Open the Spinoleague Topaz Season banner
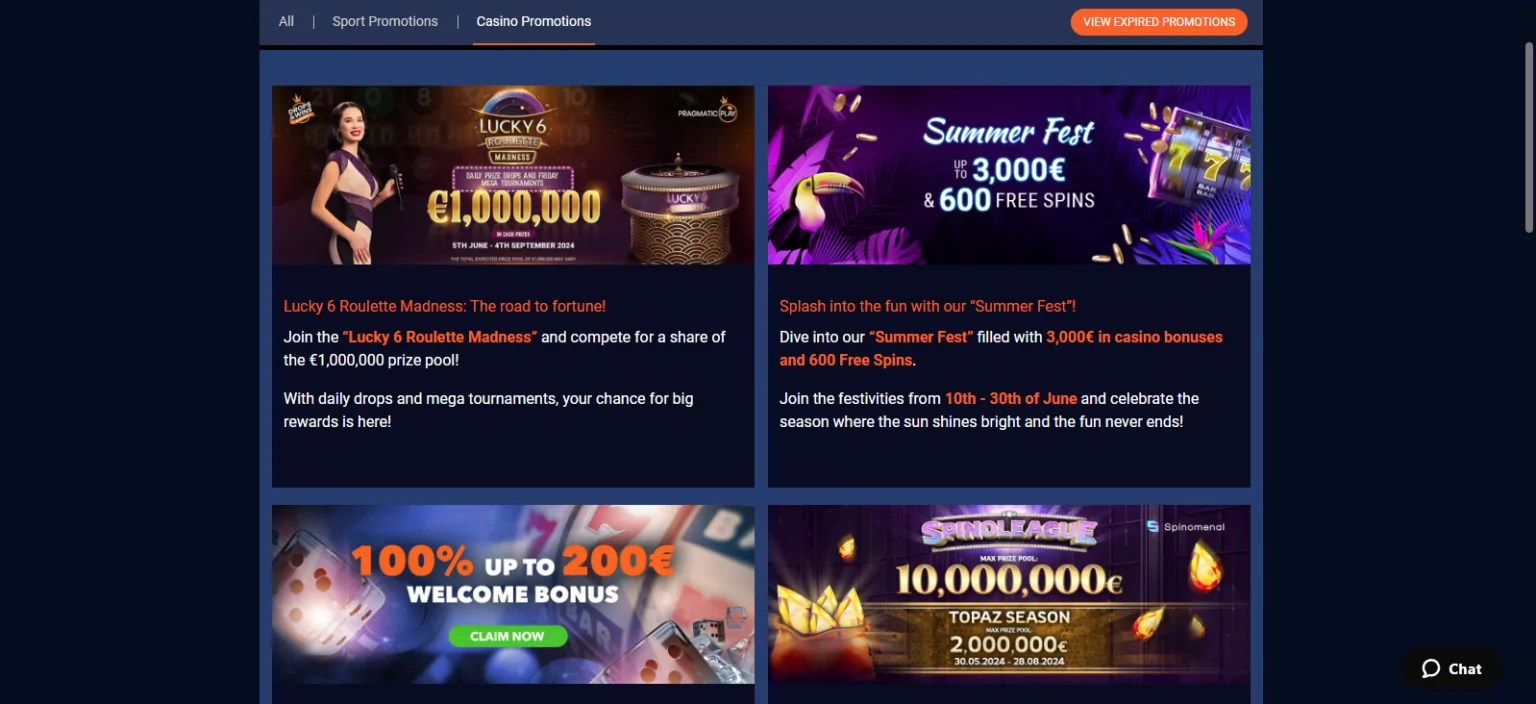The image size is (1536, 704). click(x=1009, y=594)
